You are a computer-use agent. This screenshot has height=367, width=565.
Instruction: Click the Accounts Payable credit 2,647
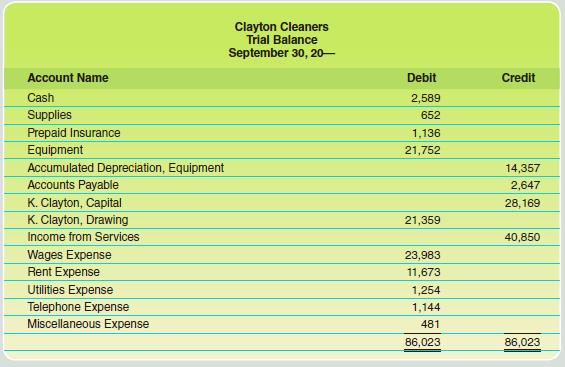[x=525, y=185]
